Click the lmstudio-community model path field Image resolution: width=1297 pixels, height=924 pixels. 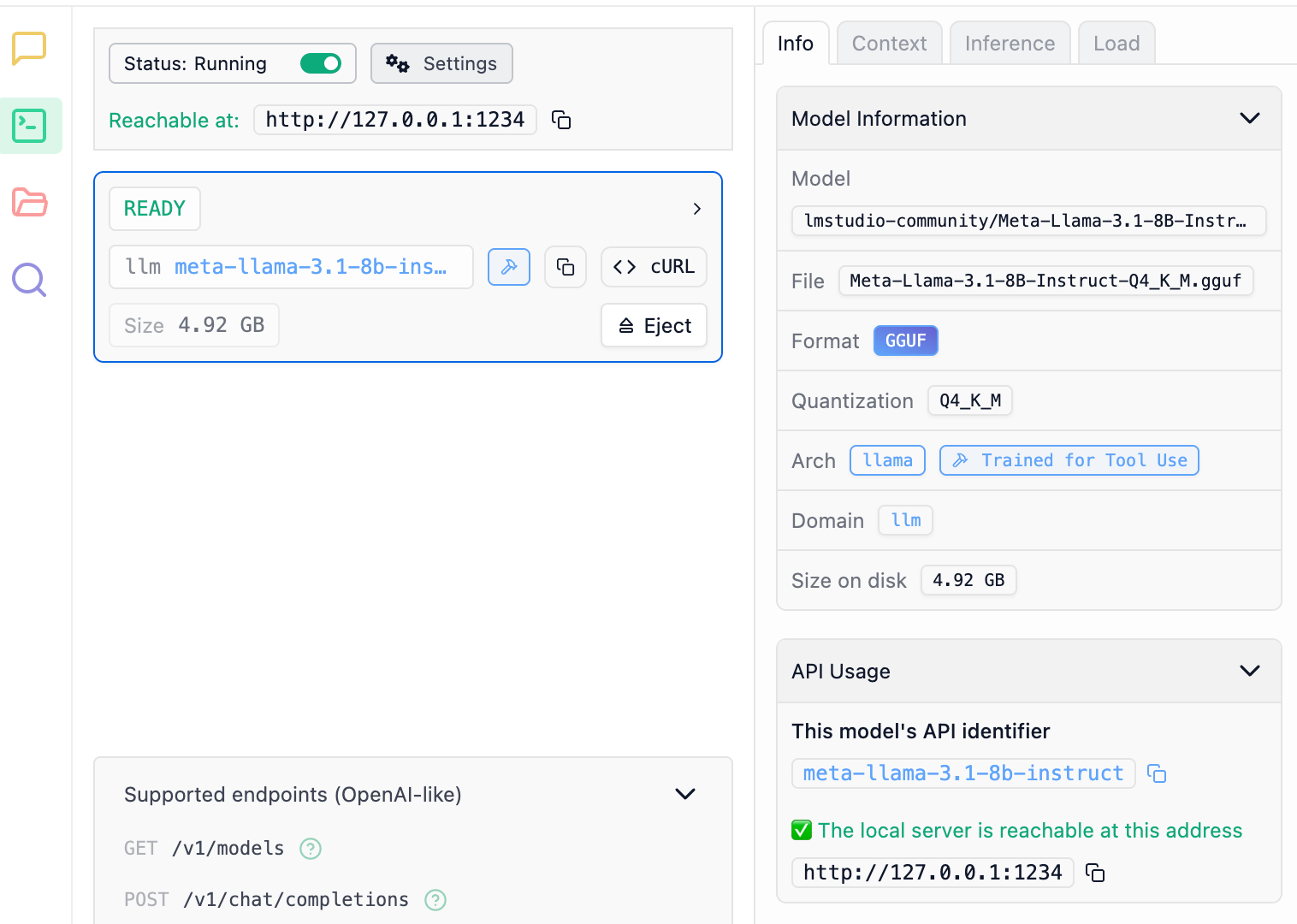pos(1029,221)
